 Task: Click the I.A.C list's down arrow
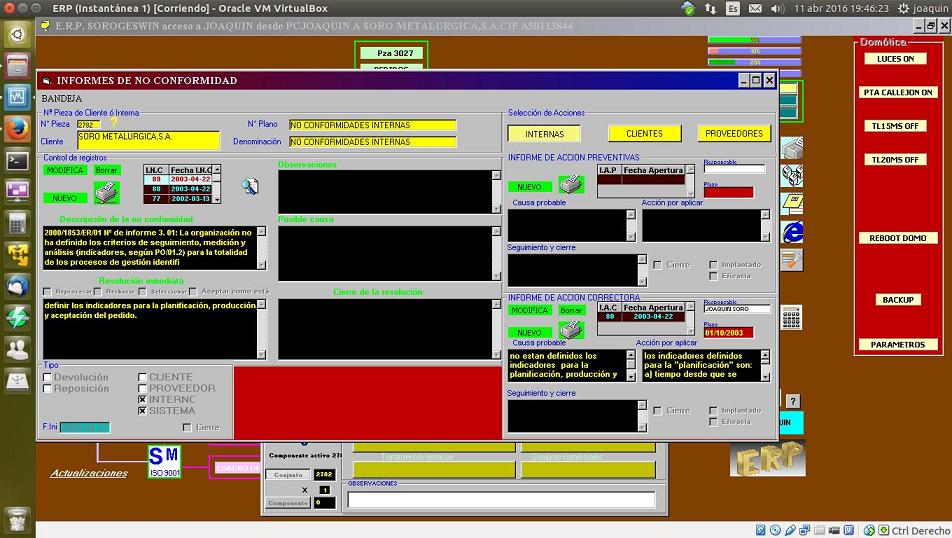(690, 331)
